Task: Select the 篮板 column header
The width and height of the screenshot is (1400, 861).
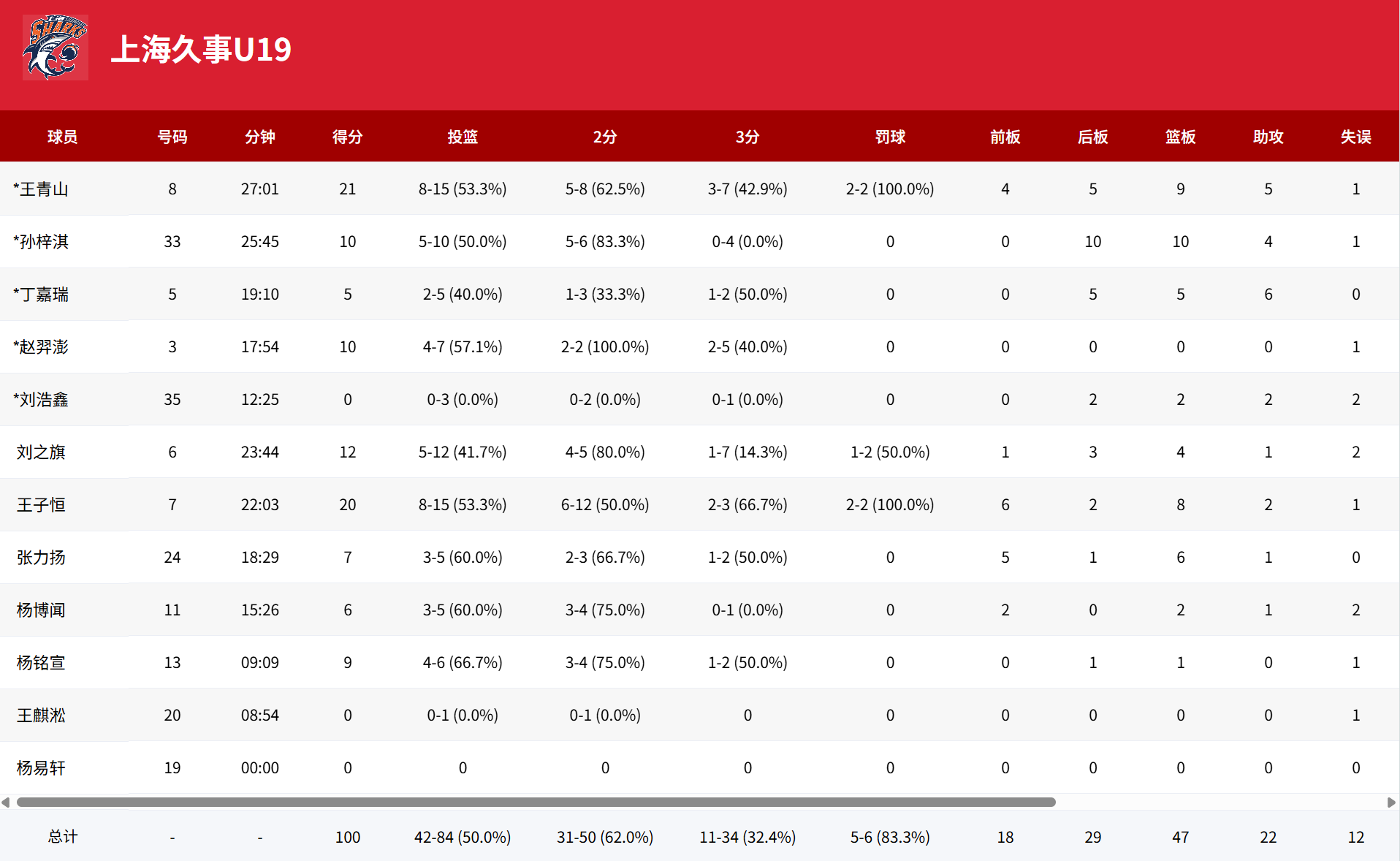Action: click(1181, 137)
